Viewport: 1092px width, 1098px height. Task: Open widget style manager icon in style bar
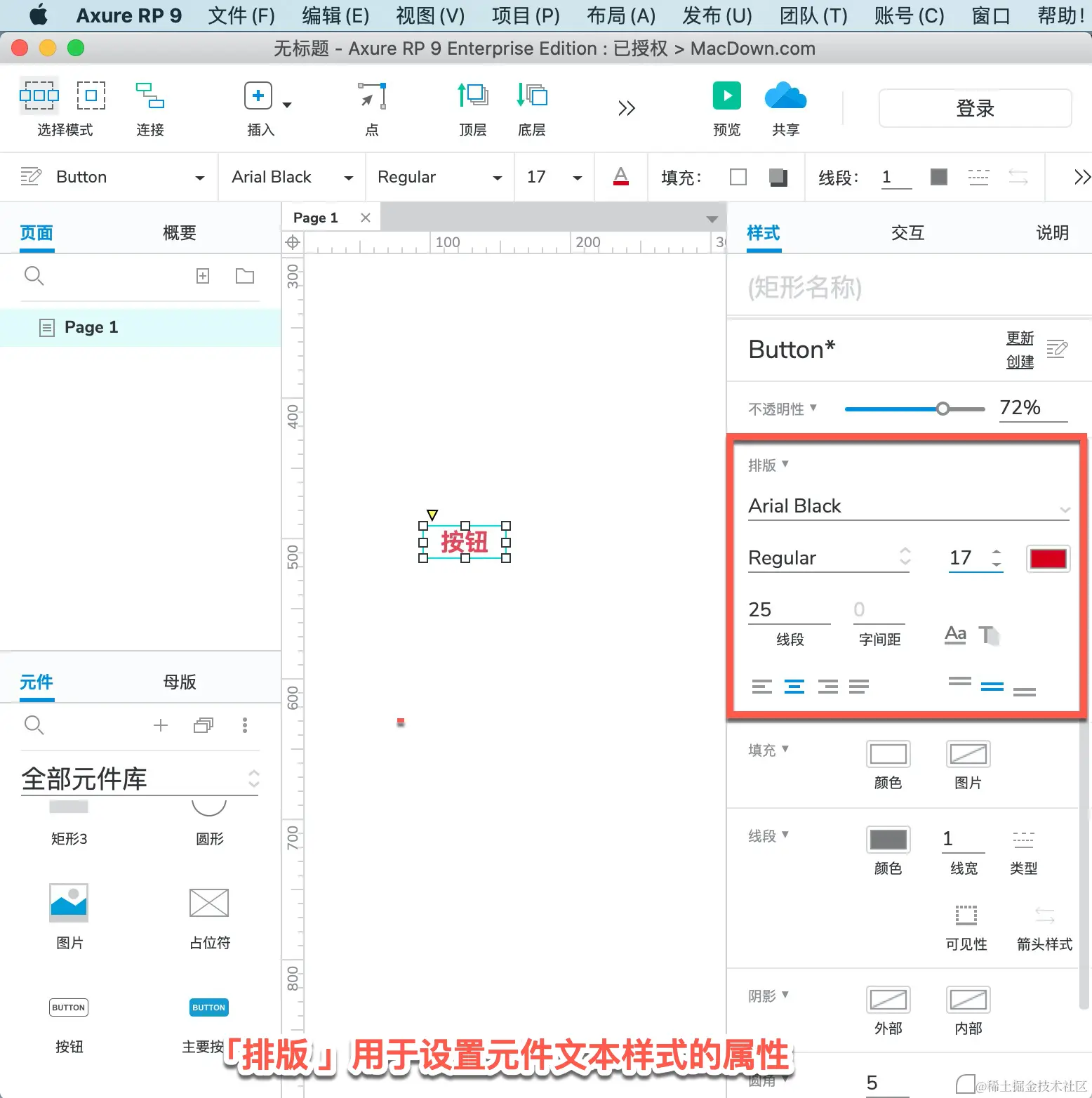point(31,176)
